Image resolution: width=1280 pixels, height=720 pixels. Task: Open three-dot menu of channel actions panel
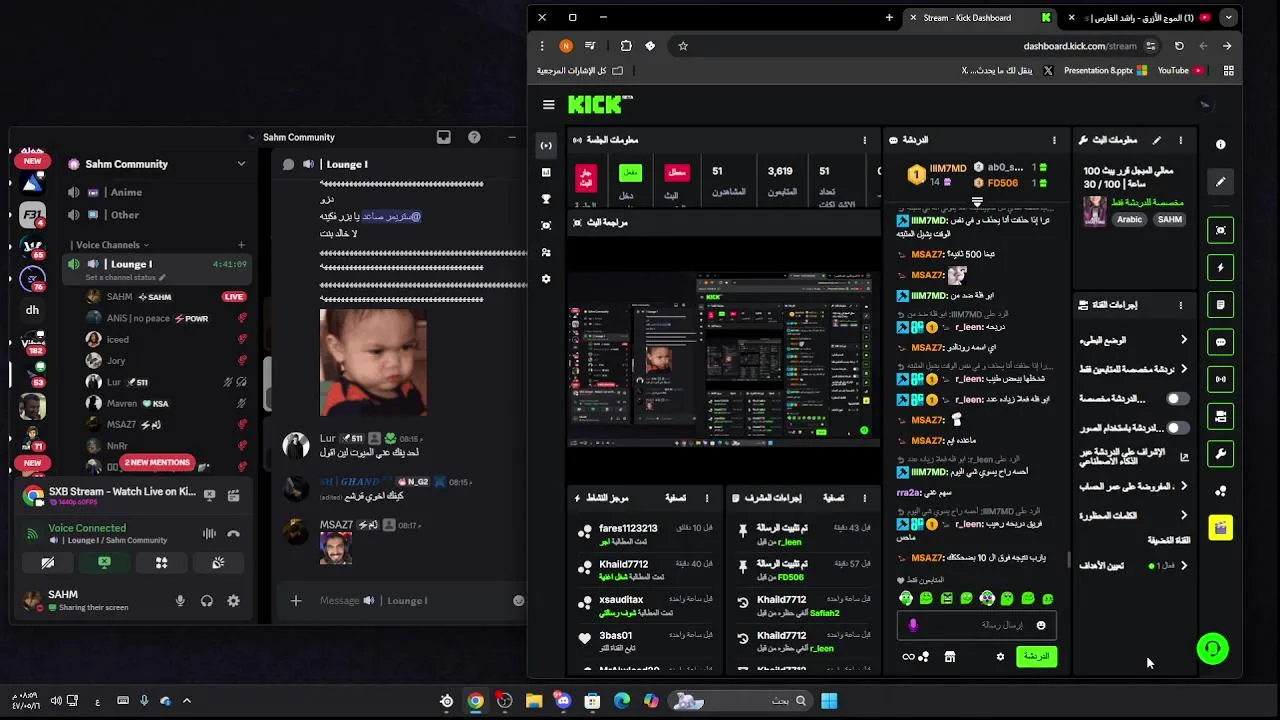tap(1180, 305)
